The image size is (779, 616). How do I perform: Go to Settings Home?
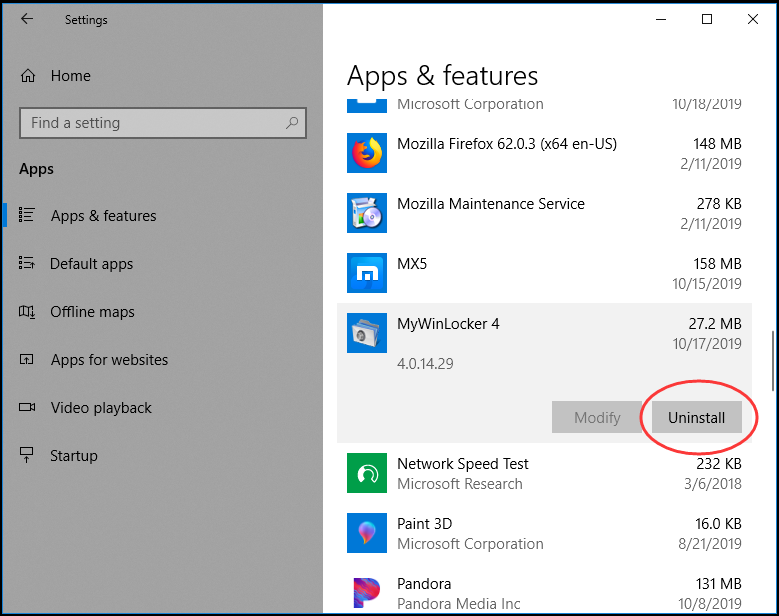pyautogui.click(x=71, y=76)
